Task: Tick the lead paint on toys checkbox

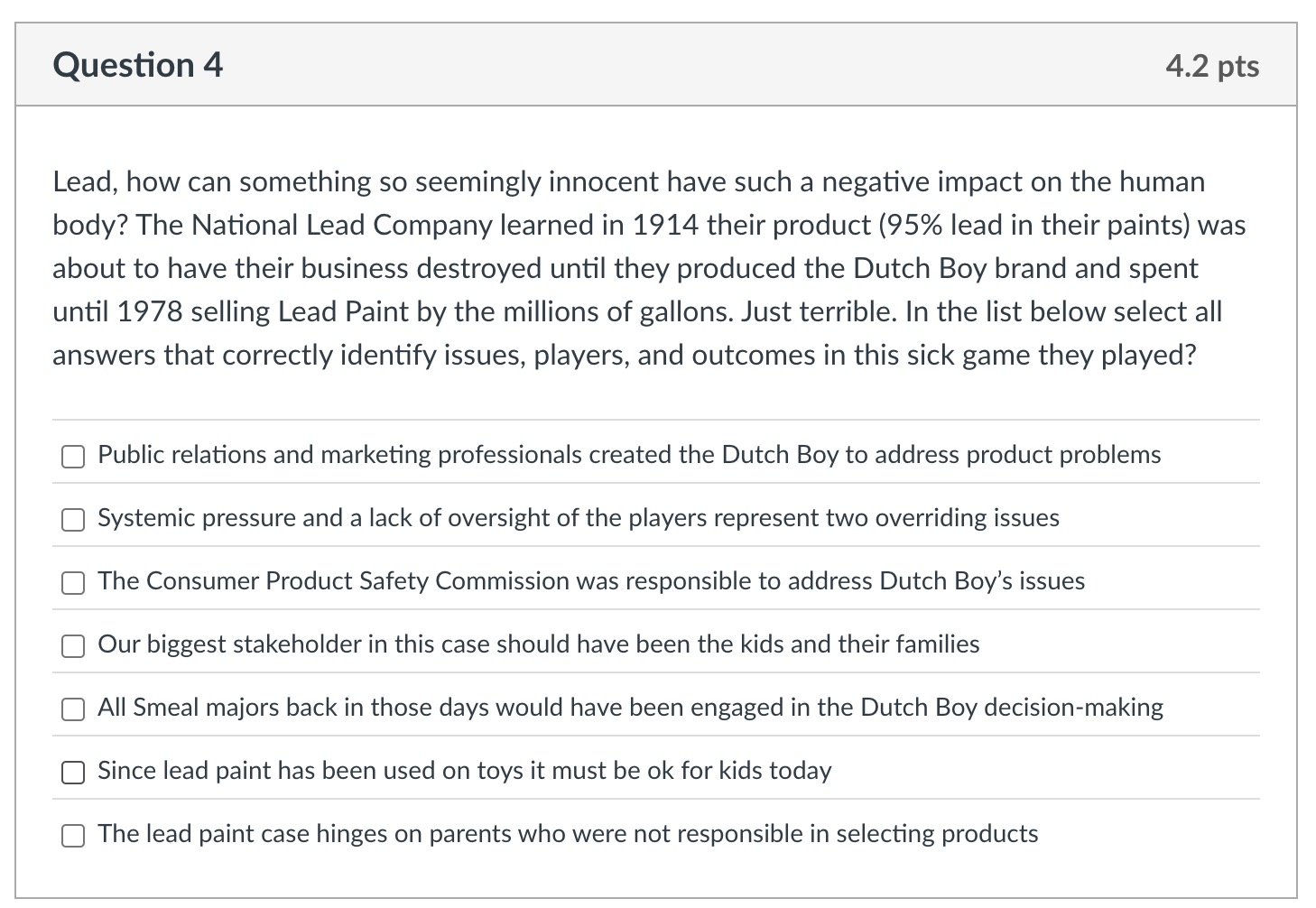Action: pos(73,773)
